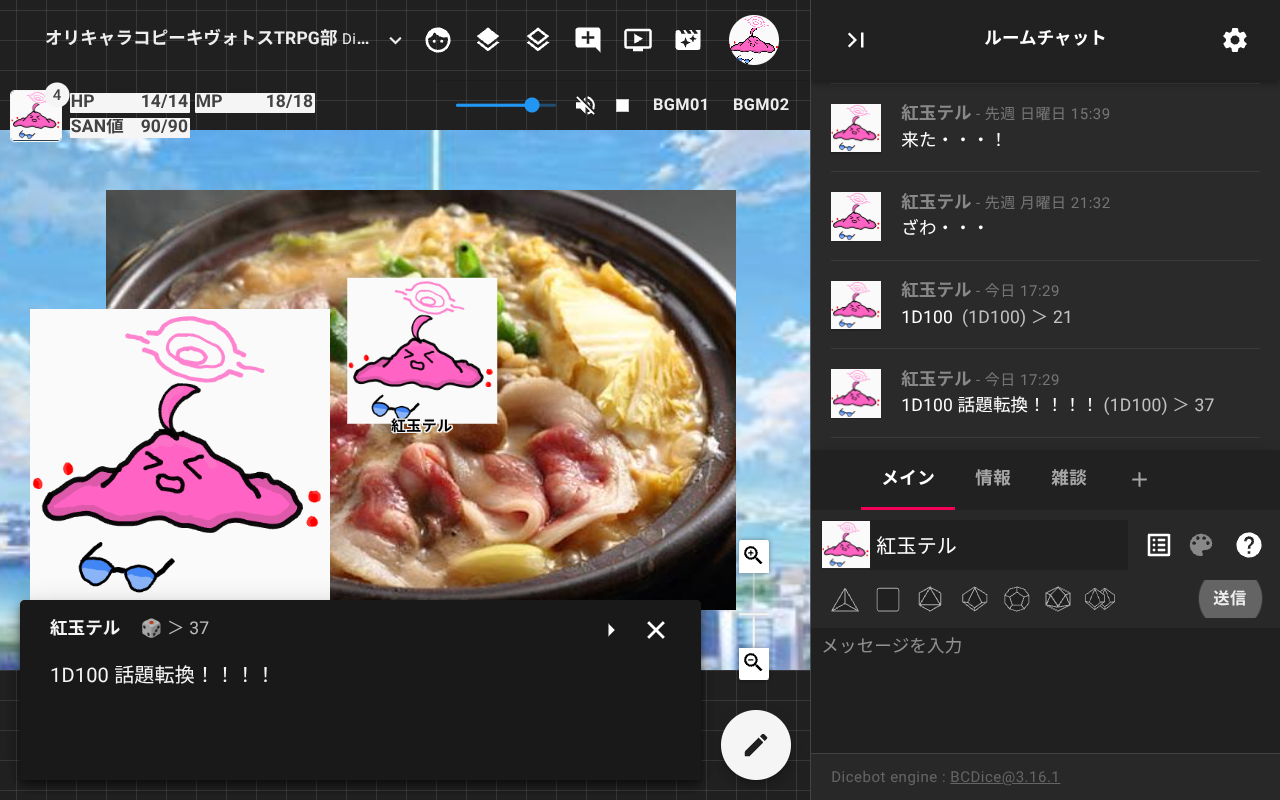Stop BGM playback with square button
The image size is (1280, 800).
tap(623, 105)
